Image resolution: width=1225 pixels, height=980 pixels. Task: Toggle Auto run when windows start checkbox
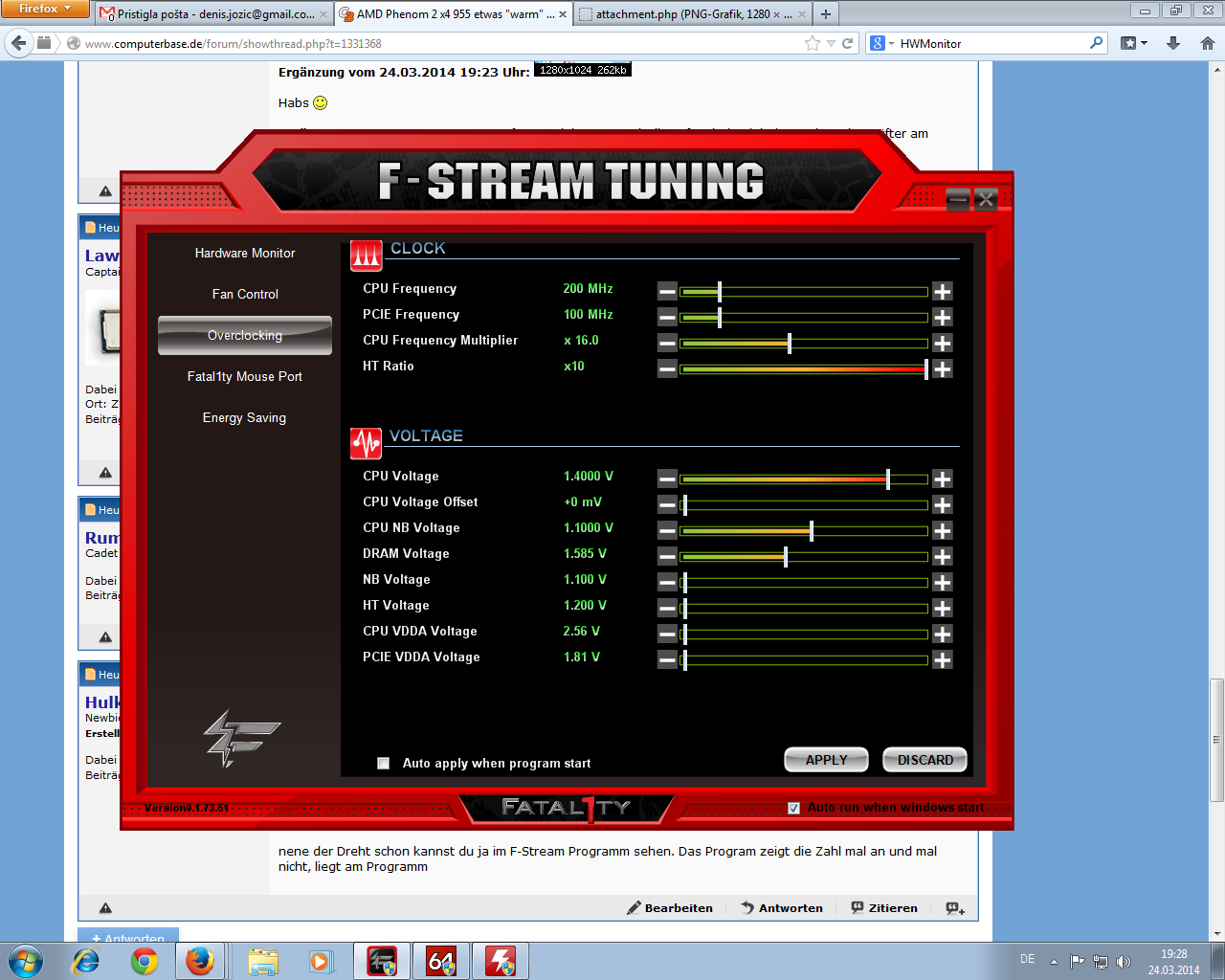pos(793,809)
